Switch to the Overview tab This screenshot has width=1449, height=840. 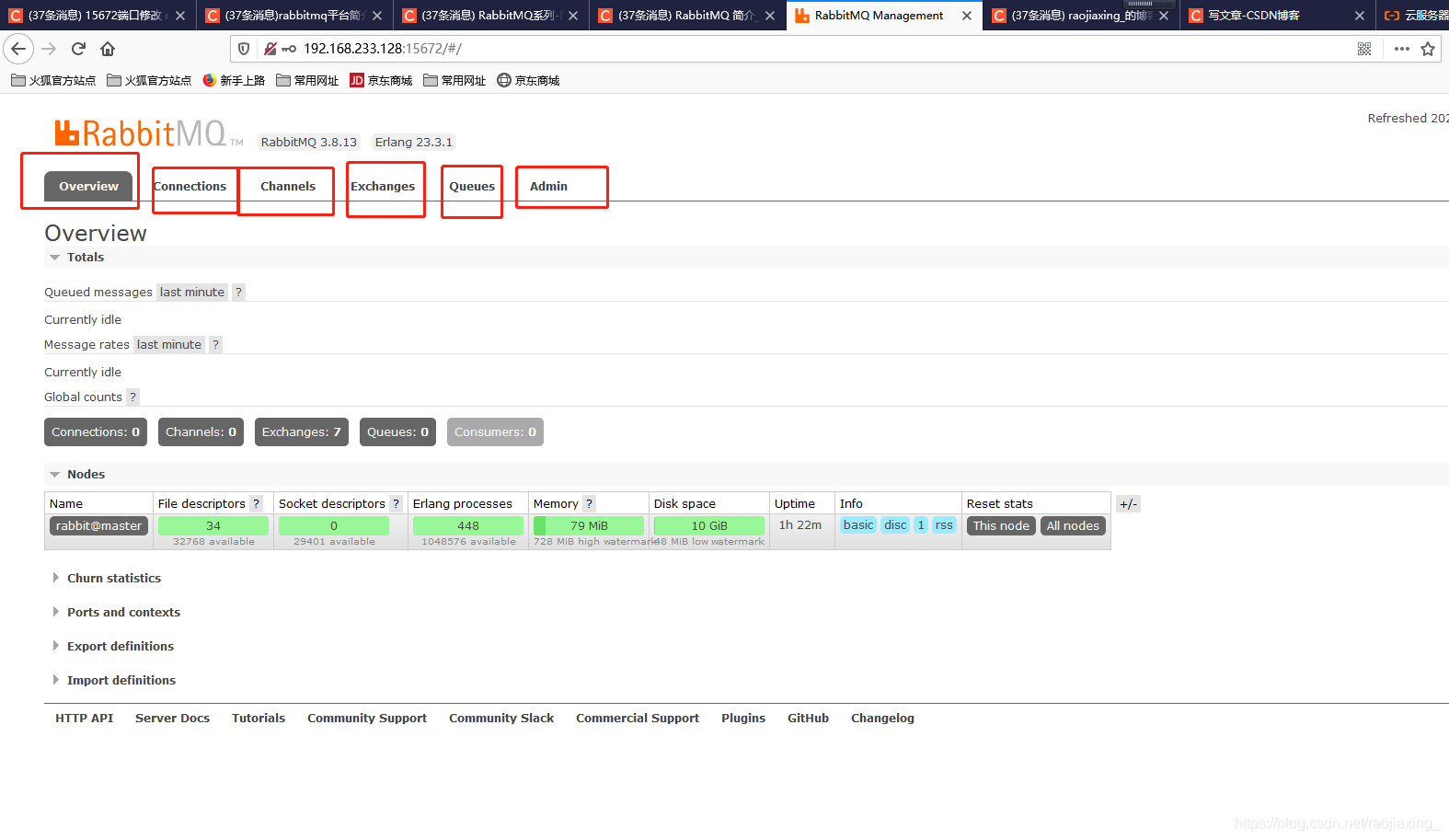click(x=88, y=186)
